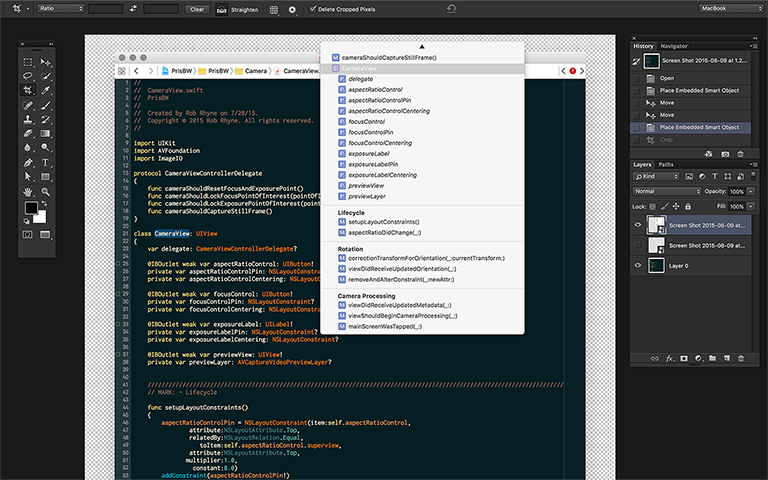Screen dimensions: 768x480
Task: Toggle Quick Mask mode
Action: (x=28, y=235)
